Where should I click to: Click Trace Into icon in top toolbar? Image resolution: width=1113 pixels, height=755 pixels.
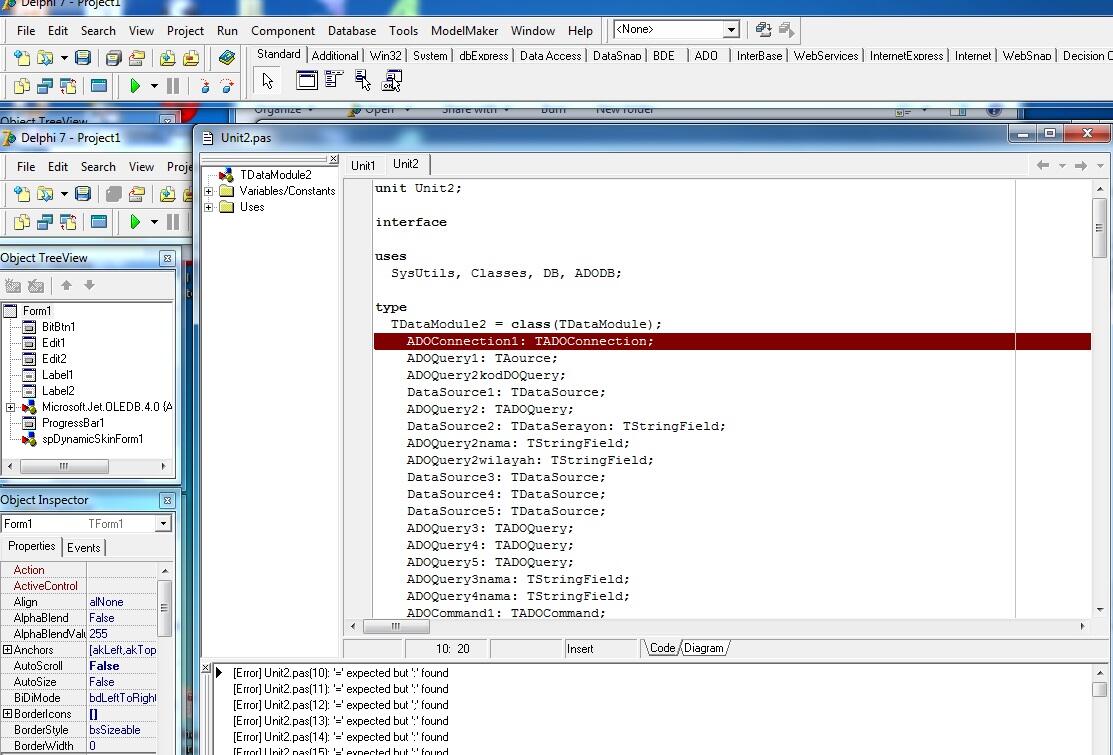[x=204, y=87]
